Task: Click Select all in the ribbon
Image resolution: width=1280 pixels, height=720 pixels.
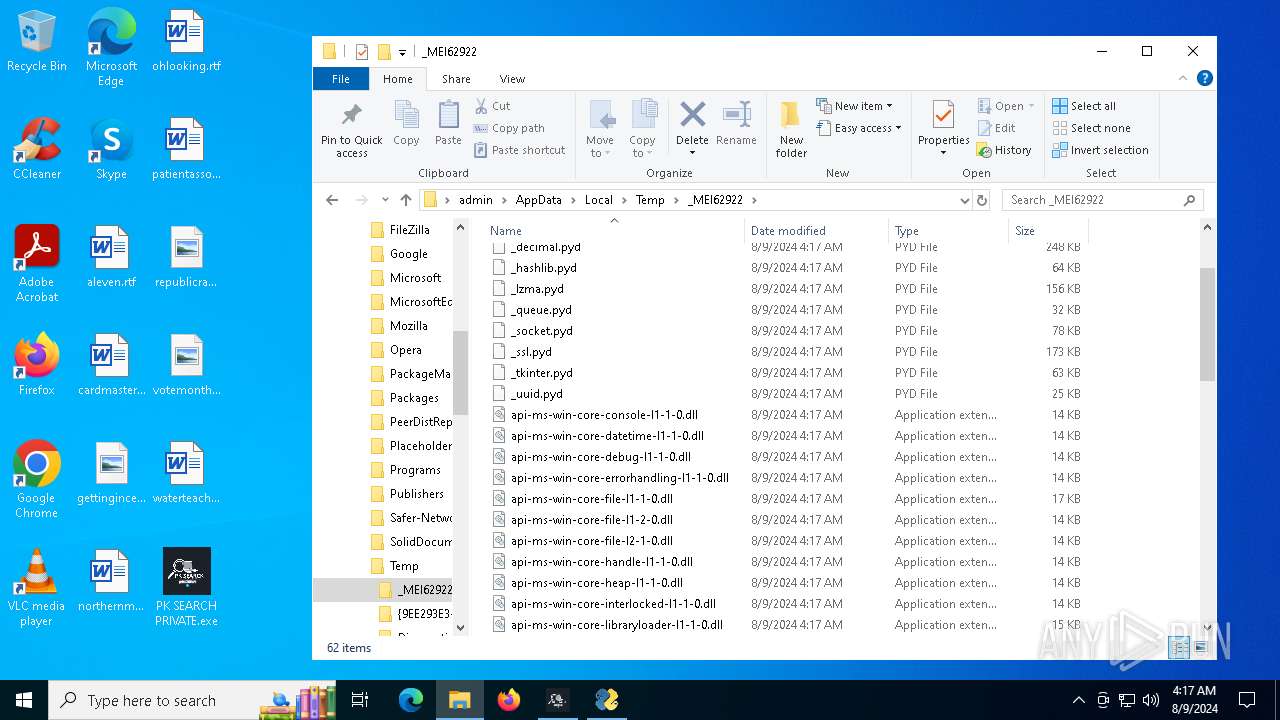Action: (x=1084, y=106)
